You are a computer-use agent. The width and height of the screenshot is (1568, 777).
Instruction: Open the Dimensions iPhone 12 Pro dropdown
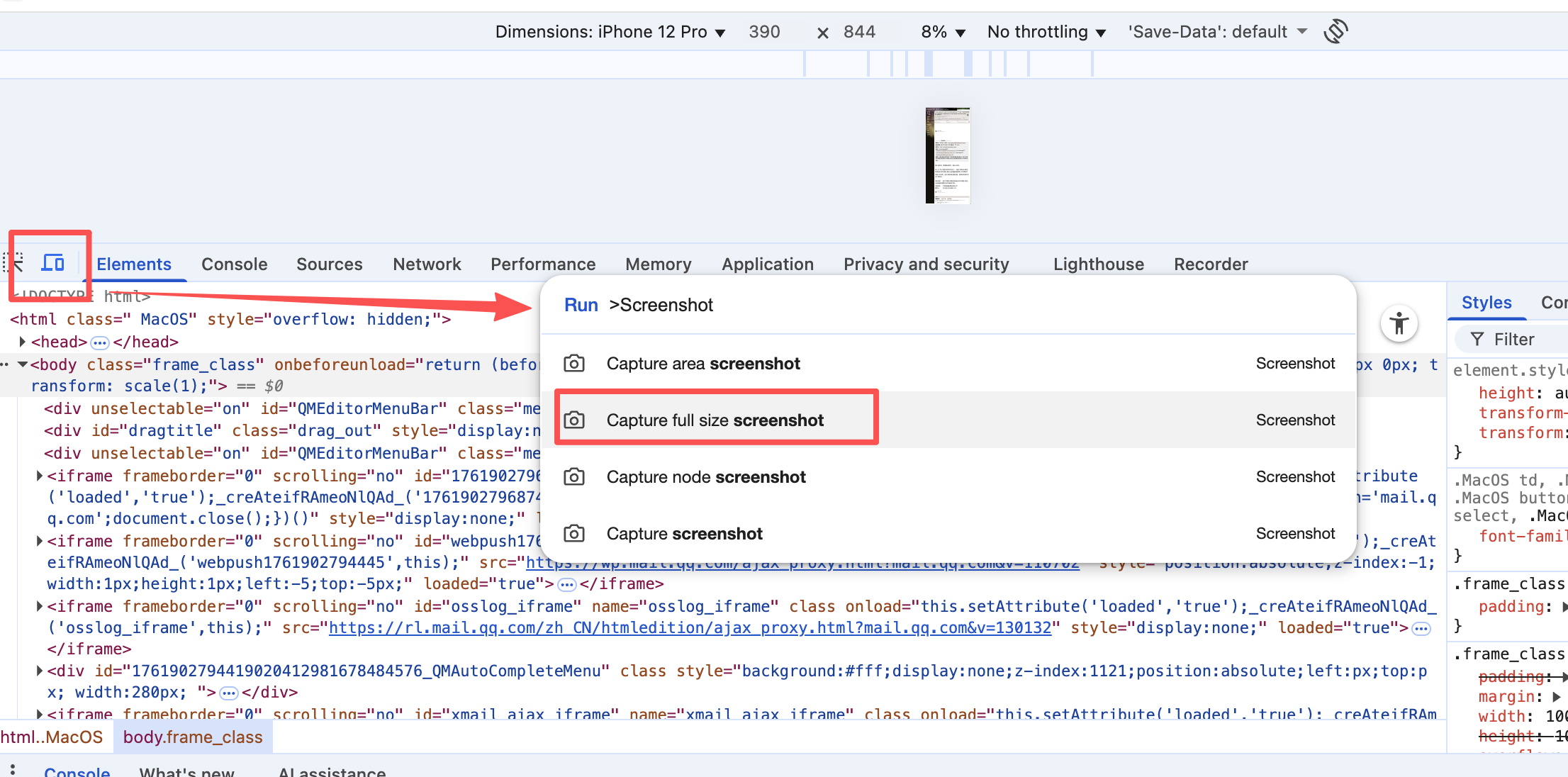click(610, 32)
